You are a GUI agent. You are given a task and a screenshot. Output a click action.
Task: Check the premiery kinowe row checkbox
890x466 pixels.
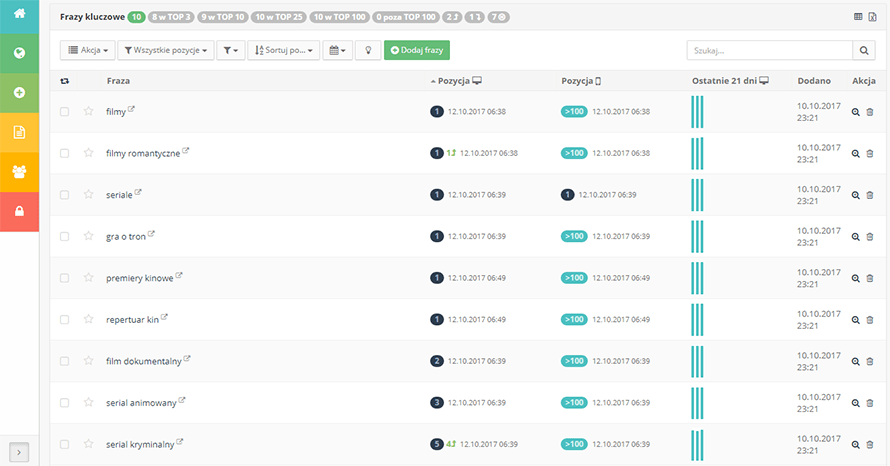pyautogui.click(x=65, y=278)
